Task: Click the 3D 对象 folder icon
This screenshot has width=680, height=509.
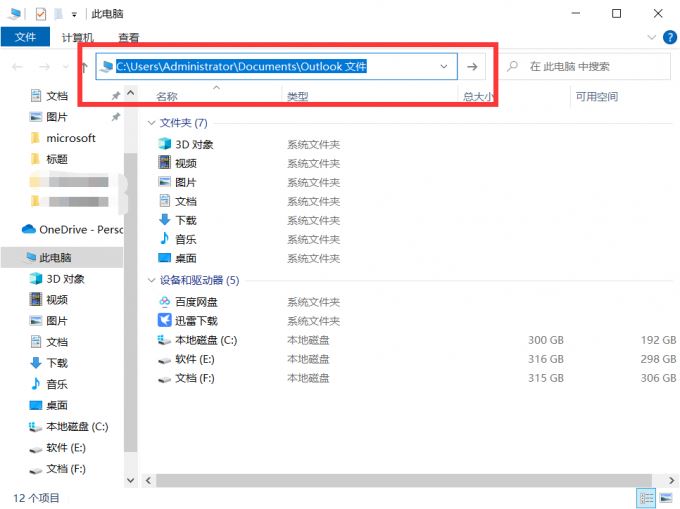Action: pos(165,144)
